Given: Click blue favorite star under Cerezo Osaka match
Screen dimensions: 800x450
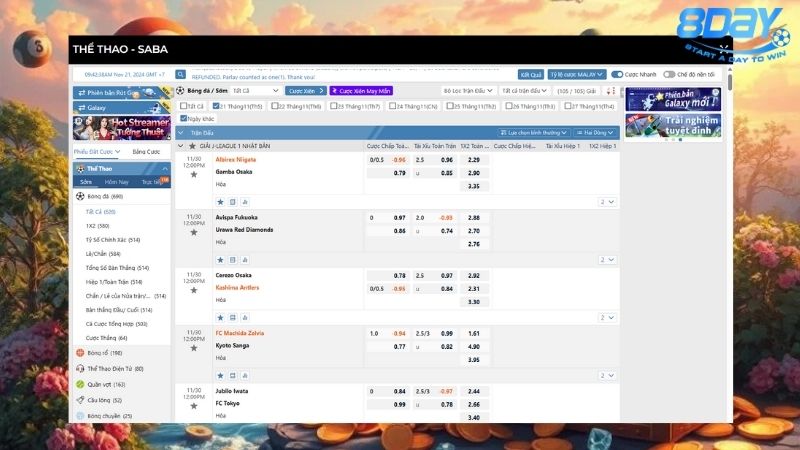Looking at the screenshot, I should (220, 317).
